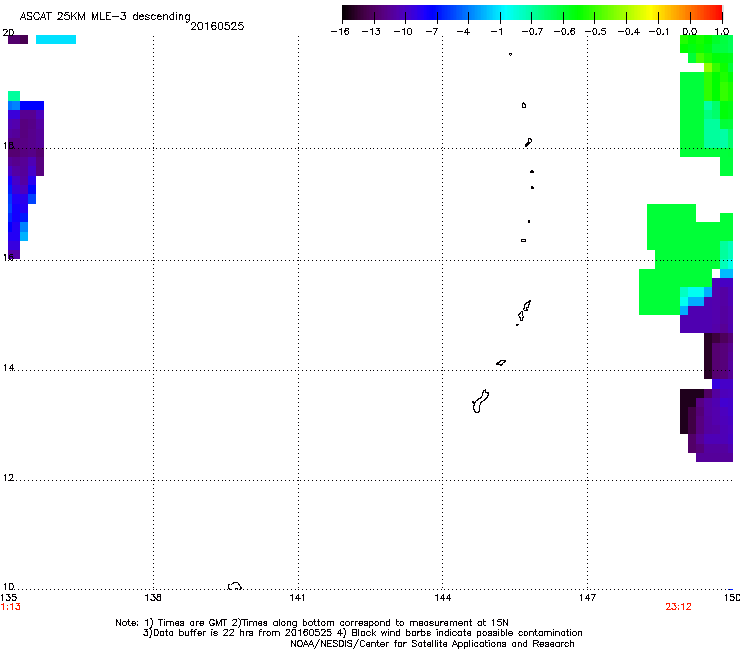Click the note line starting '3)Data buffer is 22 hrs'
The height and width of the screenshot is (650, 740).
tap(362, 633)
